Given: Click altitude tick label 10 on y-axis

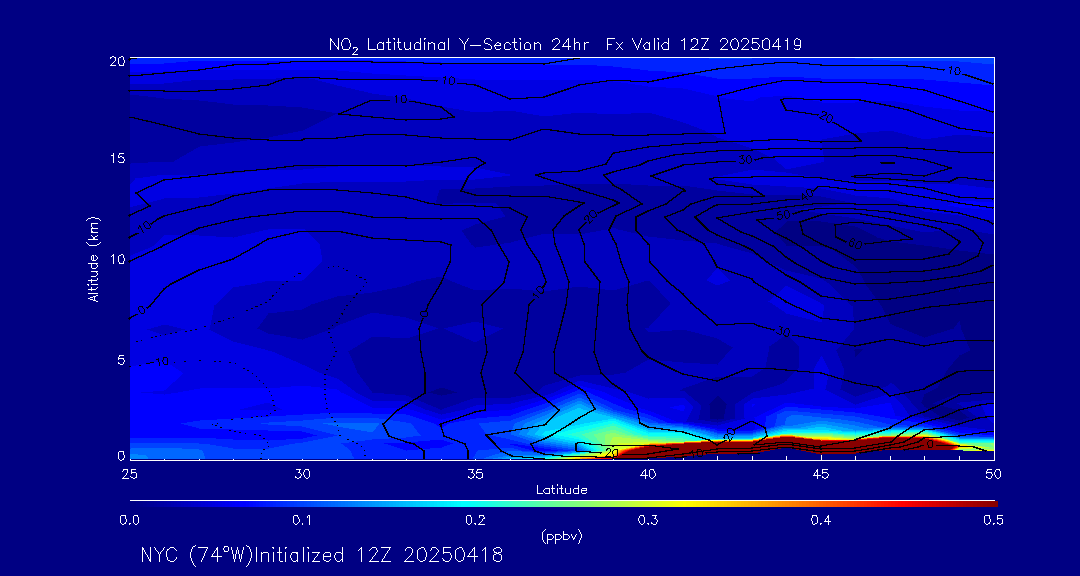Looking at the screenshot, I should (x=117, y=259).
